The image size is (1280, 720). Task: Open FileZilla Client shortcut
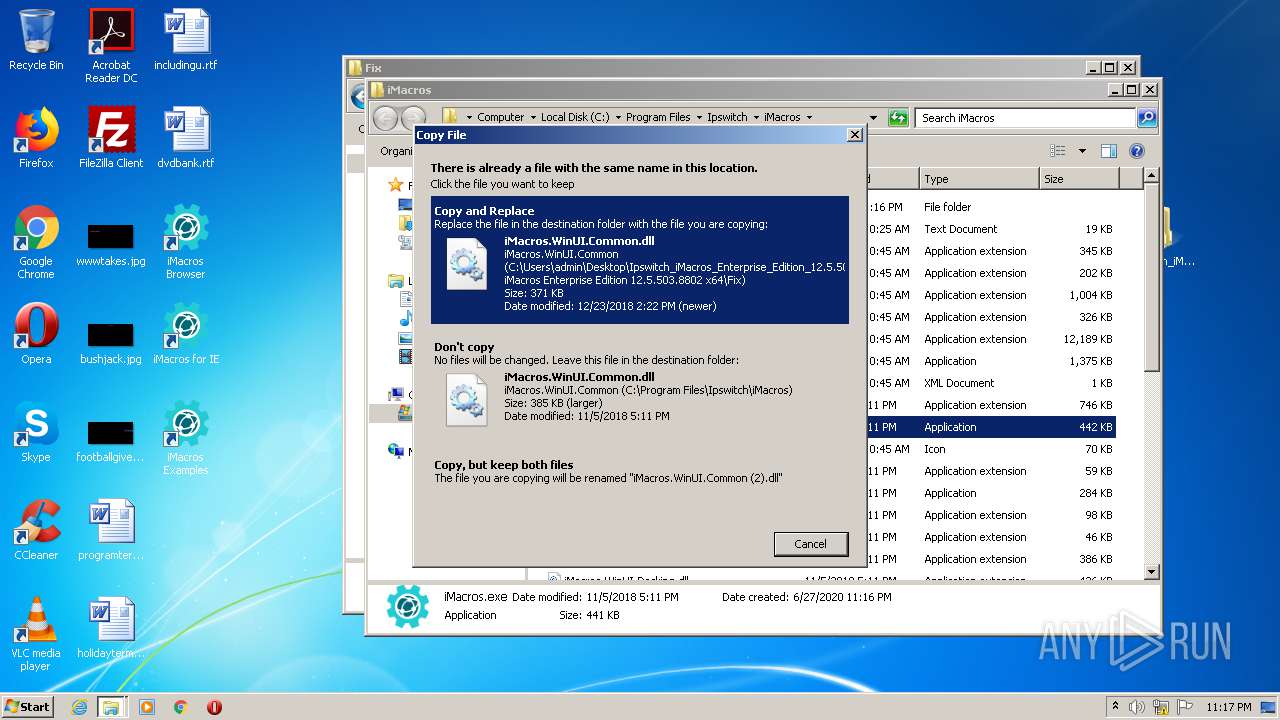(x=111, y=138)
